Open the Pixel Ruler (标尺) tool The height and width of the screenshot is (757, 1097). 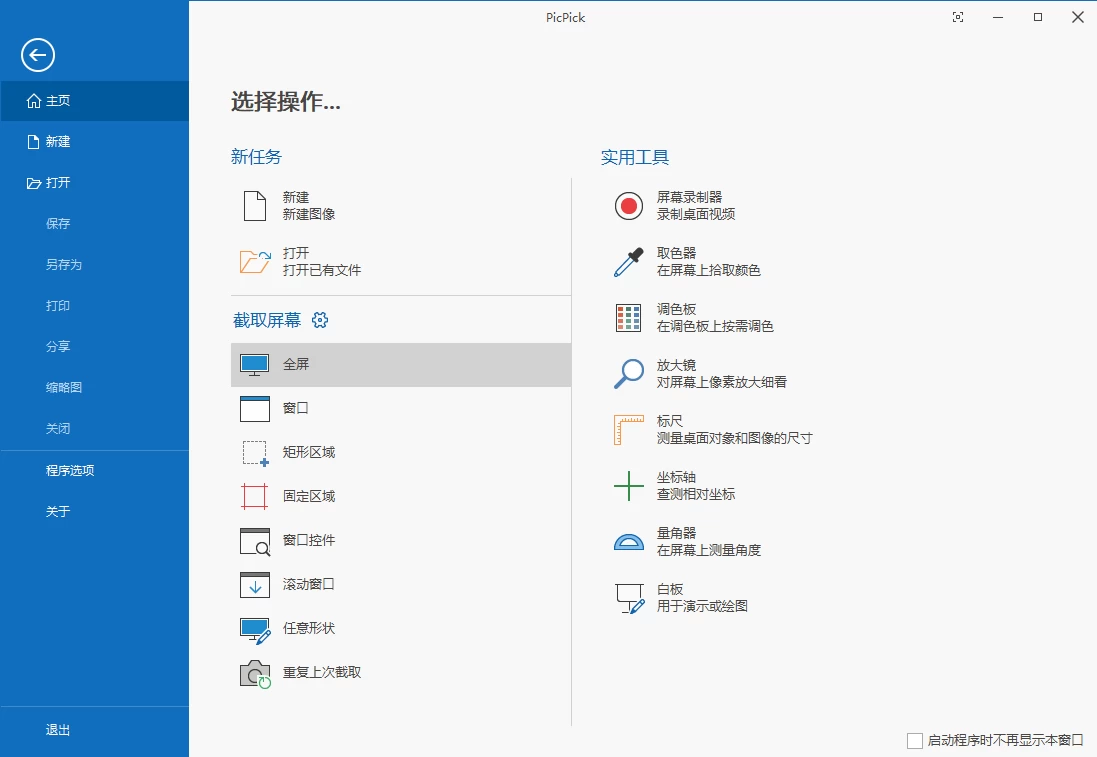coord(628,430)
